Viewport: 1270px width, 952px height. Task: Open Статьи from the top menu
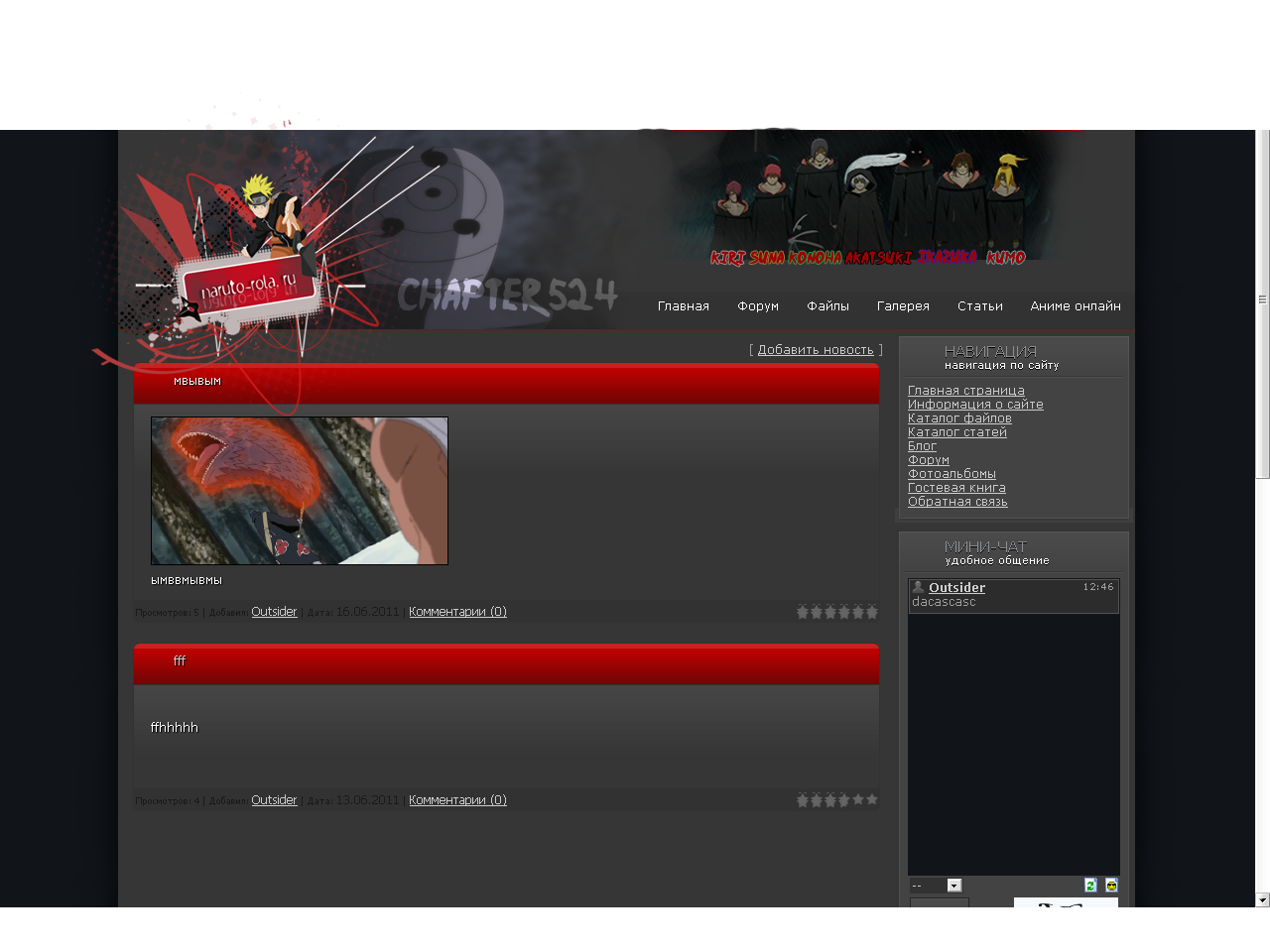click(x=980, y=306)
